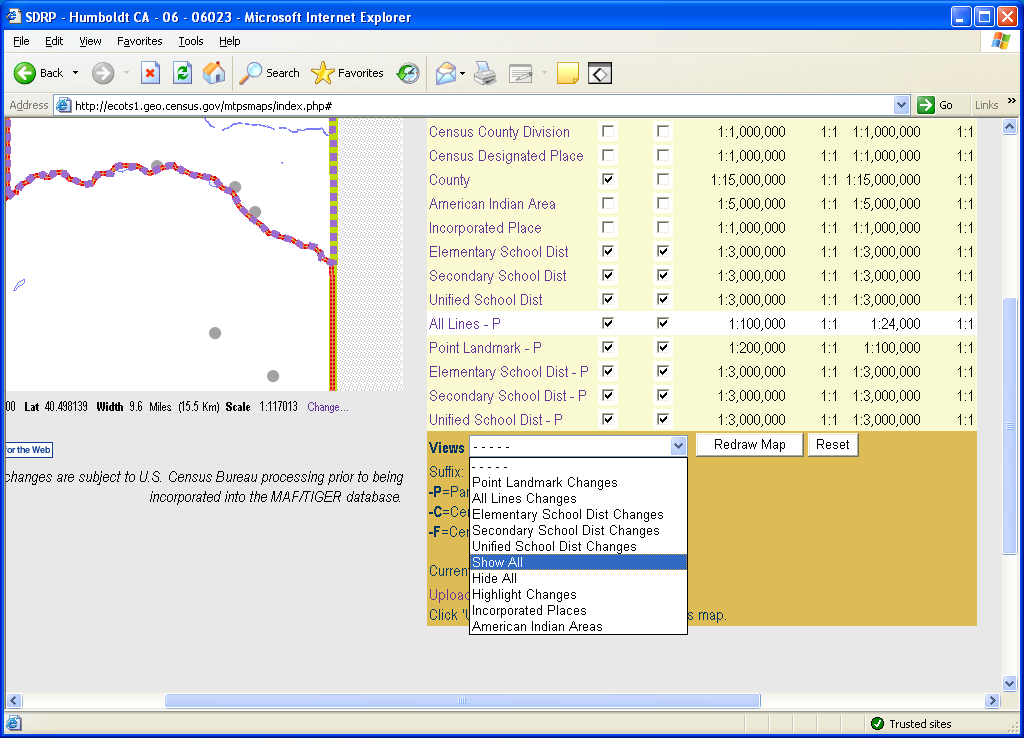The width and height of the screenshot is (1024, 738).
Task: Select Highlight Changes in the Views list
Action: 524,594
